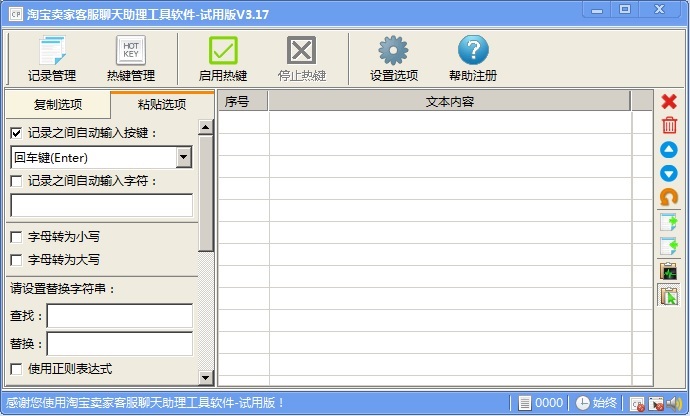Click the orange circular arrow icon
Screen dimensions: 690x416
(669, 197)
